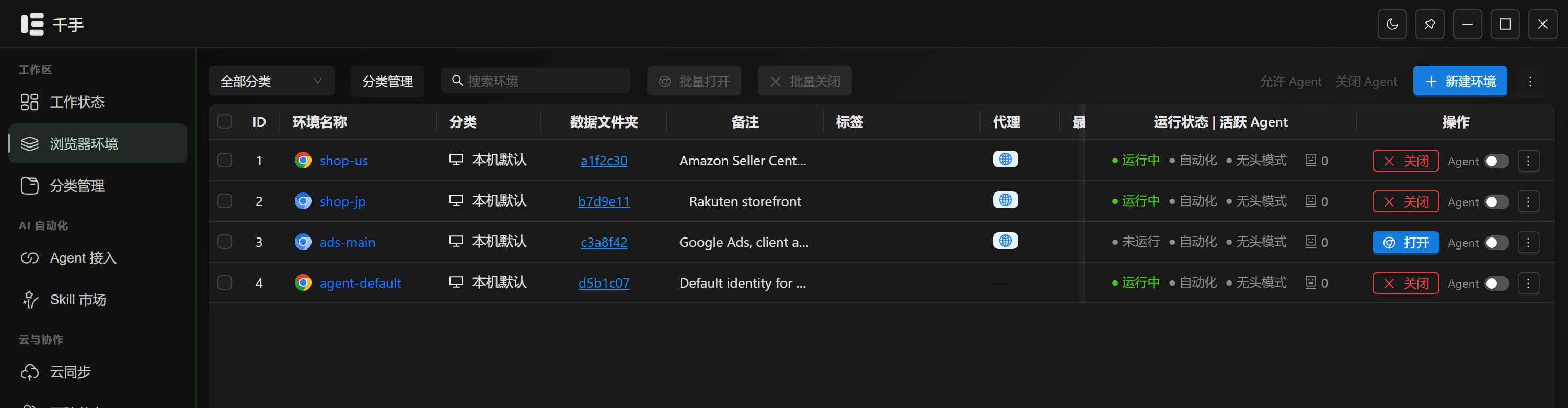
Task: Click 允许 Agent in the toolbar
Action: pos(1290,82)
